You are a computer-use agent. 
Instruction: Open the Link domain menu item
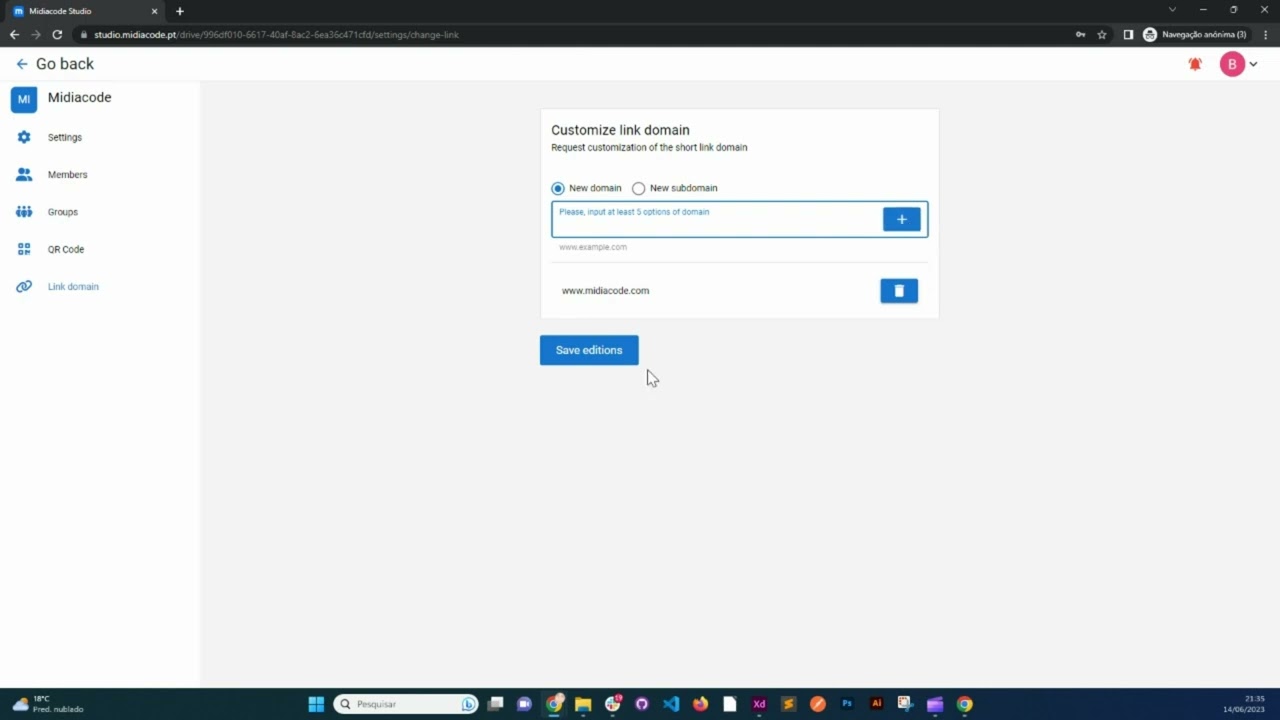(x=73, y=287)
